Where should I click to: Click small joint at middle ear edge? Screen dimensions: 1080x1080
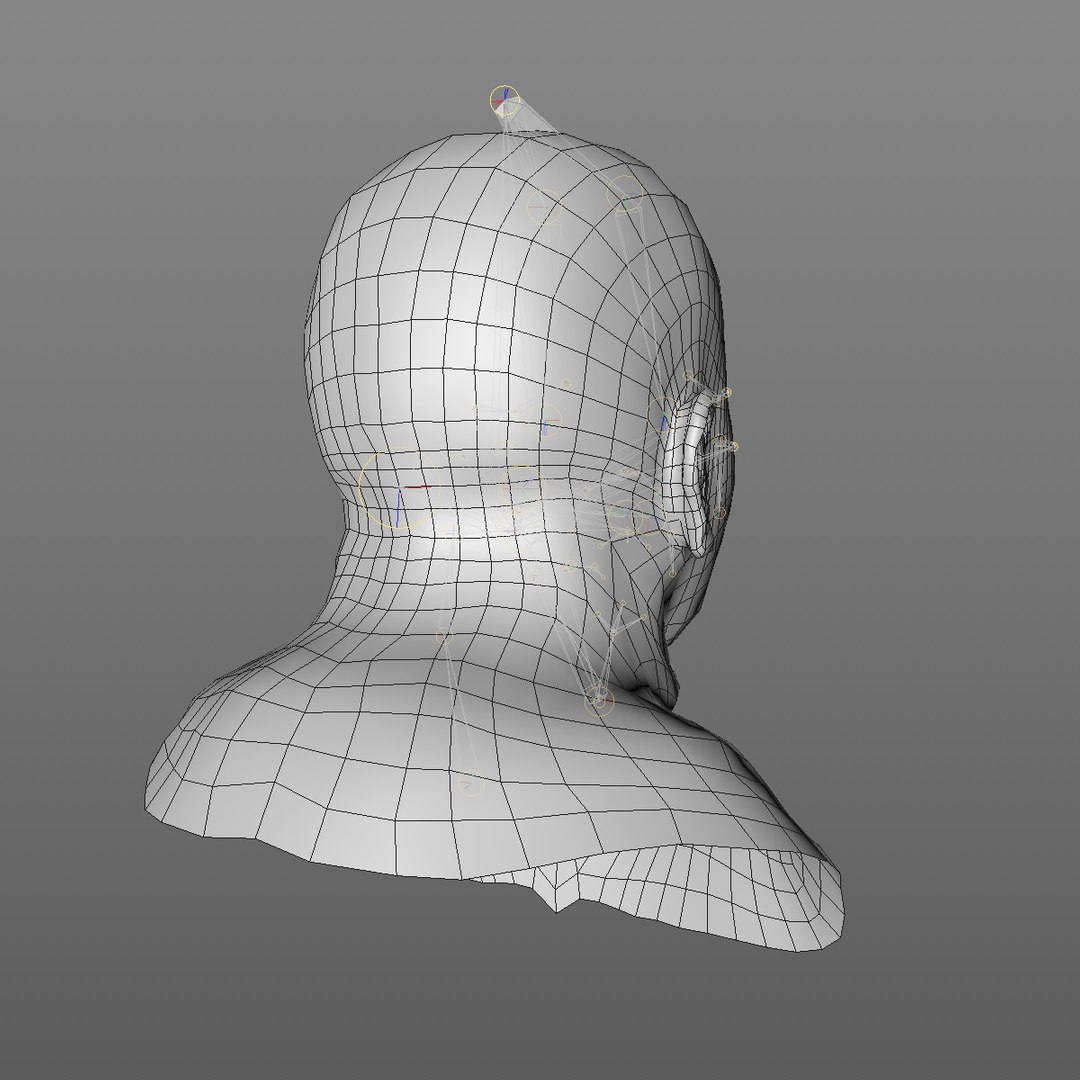point(734,446)
